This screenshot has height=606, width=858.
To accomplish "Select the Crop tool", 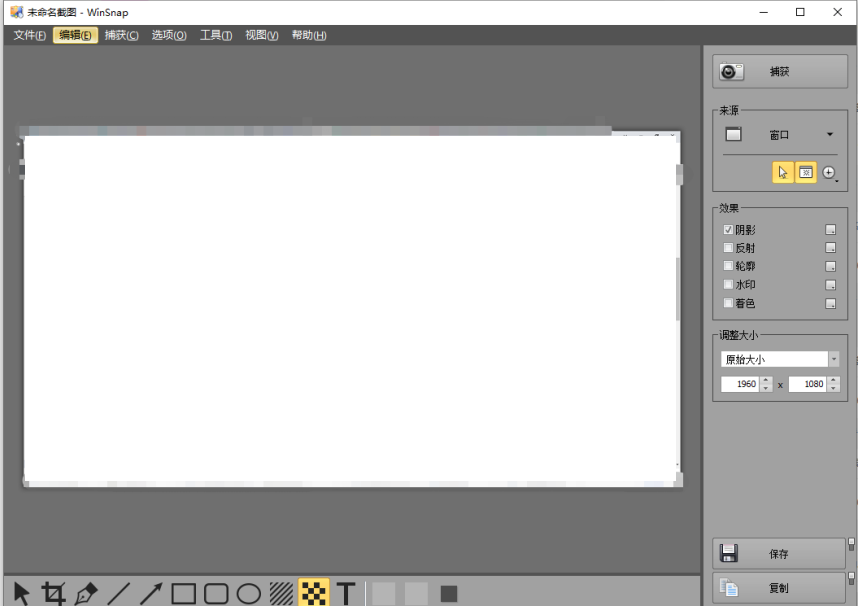I will tap(54, 593).
